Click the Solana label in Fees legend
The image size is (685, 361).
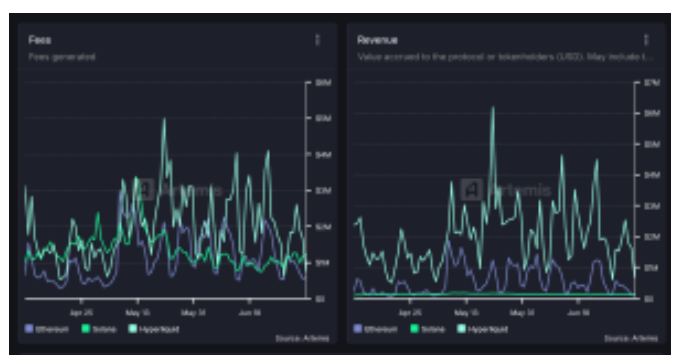point(104,329)
